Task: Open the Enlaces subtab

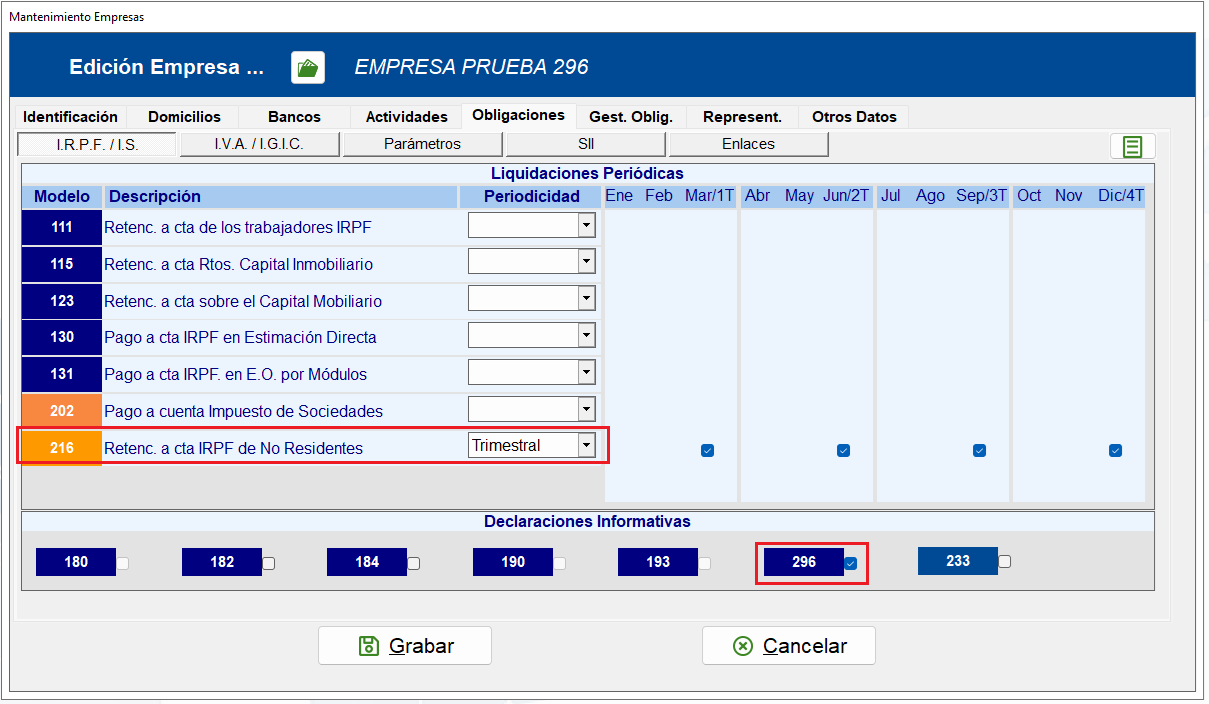Action: click(x=747, y=143)
